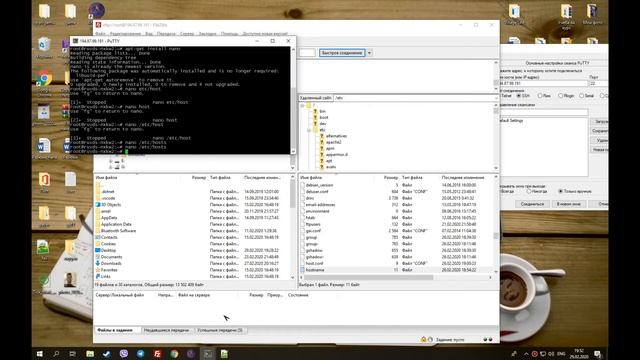This screenshot has height=360, width=640.
Task: Collapse the etc folder in remote tree
Action: click(309, 130)
